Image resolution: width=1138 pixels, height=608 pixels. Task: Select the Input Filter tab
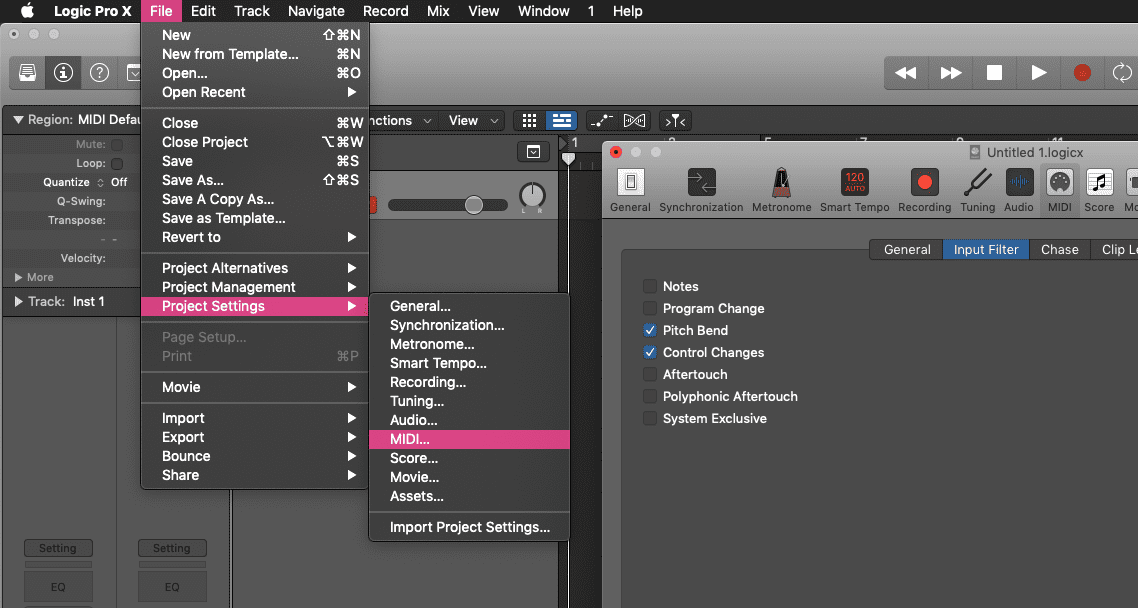point(986,250)
